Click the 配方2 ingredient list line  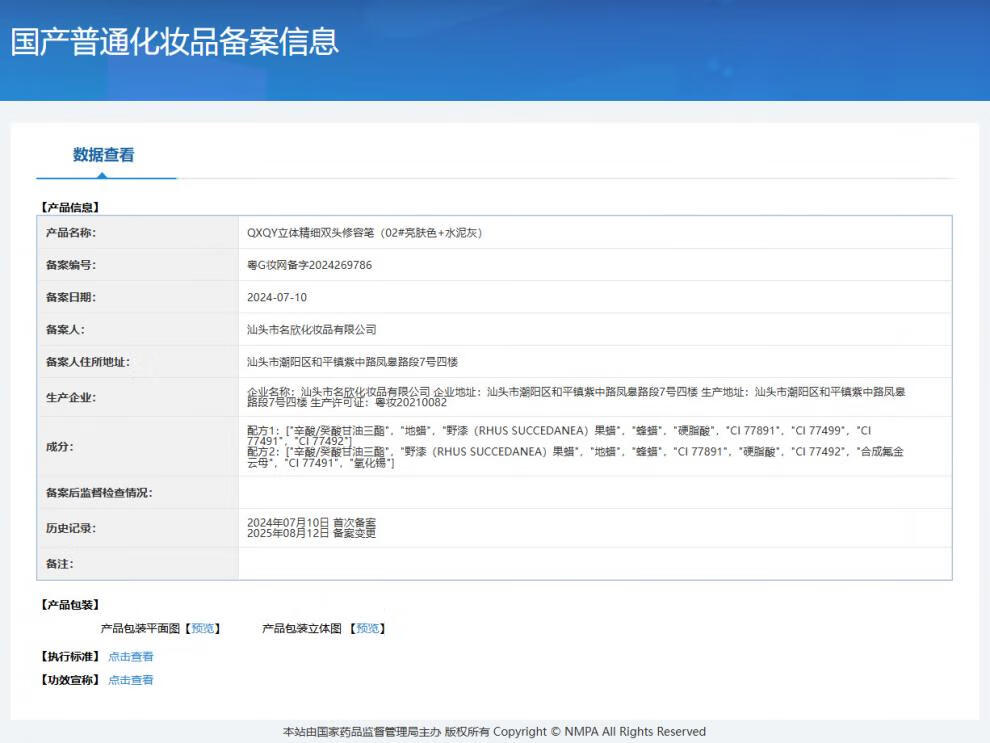[x=575, y=452]
